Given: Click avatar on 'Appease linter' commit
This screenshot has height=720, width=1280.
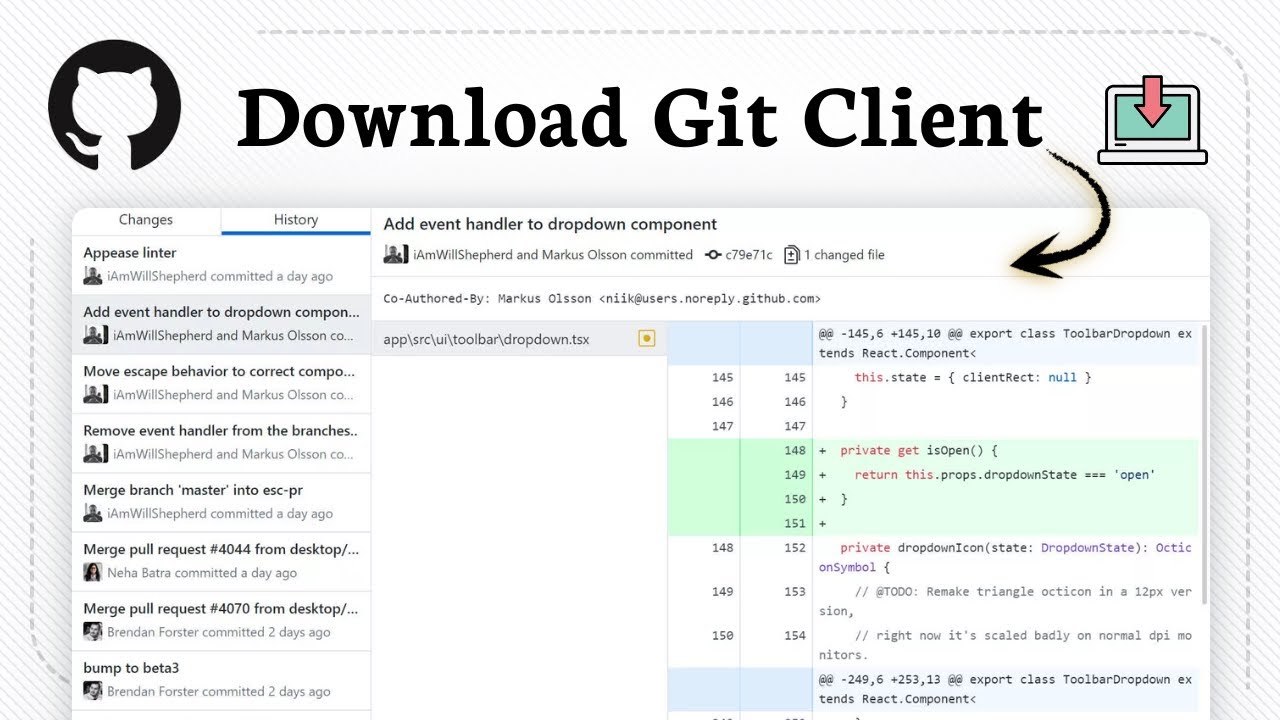Looking at the screenshot, I should click(x=93, y=277).
